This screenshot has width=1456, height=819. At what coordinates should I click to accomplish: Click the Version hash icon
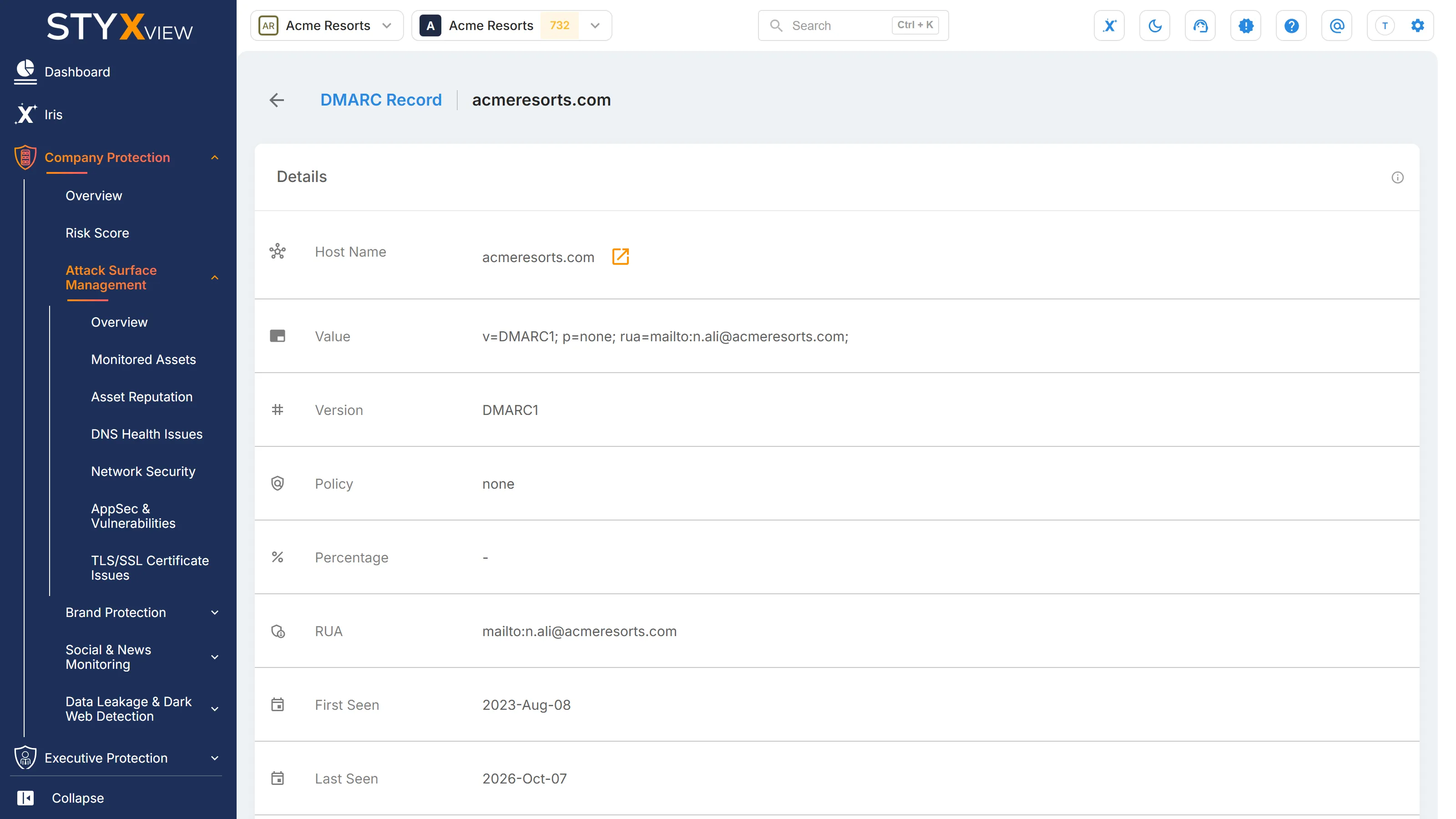pyautogui.click(x=278, y=410)
